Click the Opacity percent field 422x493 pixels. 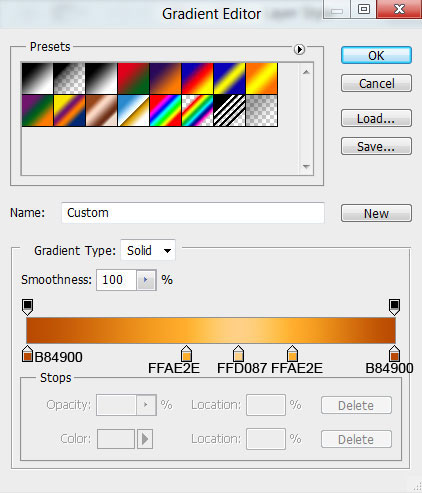coord(116,405)
